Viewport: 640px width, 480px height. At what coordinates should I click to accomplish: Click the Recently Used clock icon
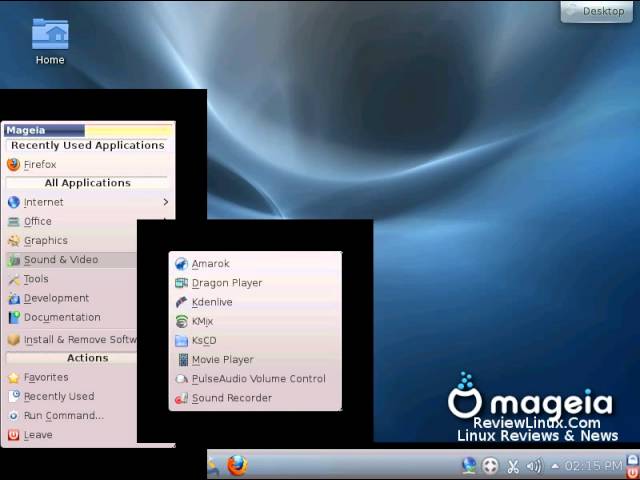13,396
